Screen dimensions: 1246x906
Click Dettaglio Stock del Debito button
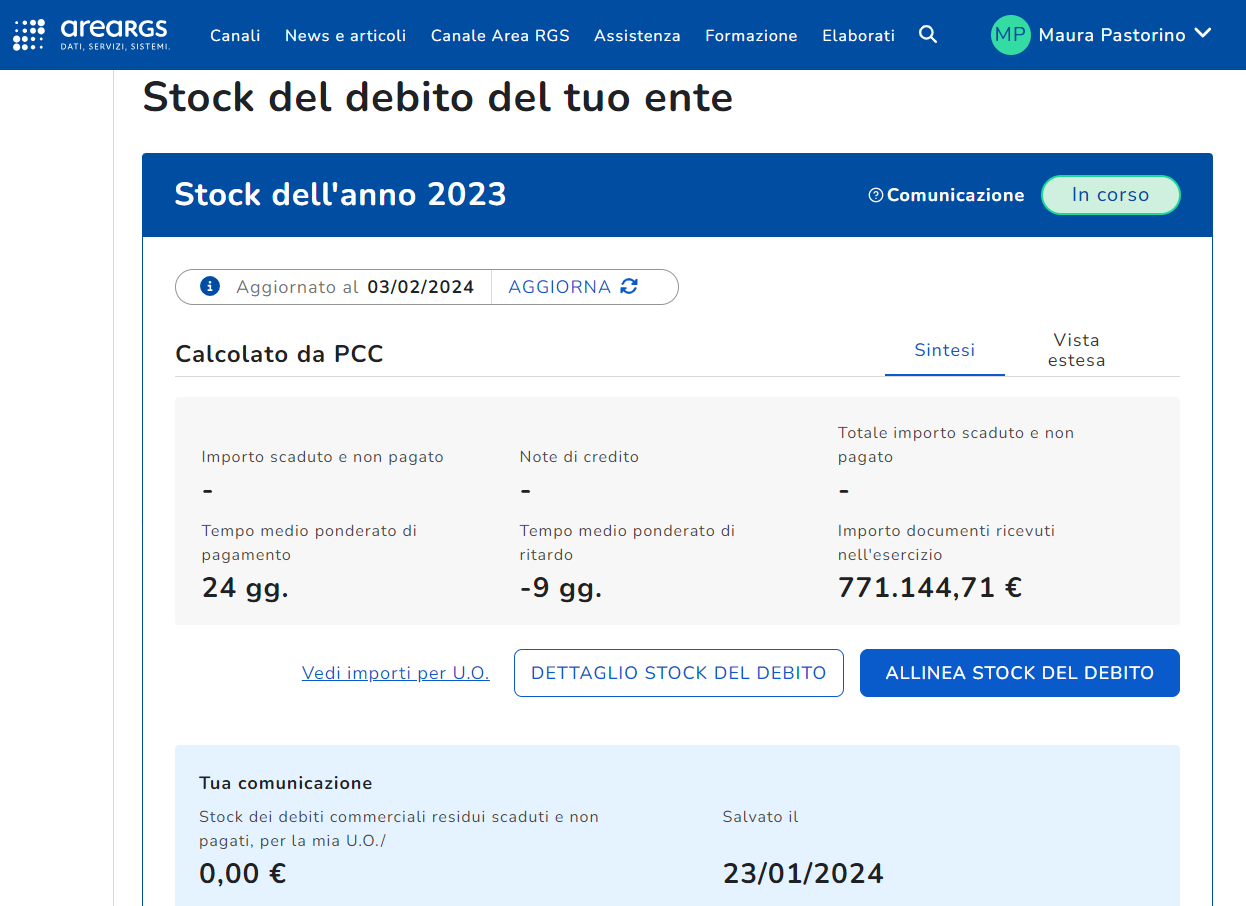coord(678,673)
